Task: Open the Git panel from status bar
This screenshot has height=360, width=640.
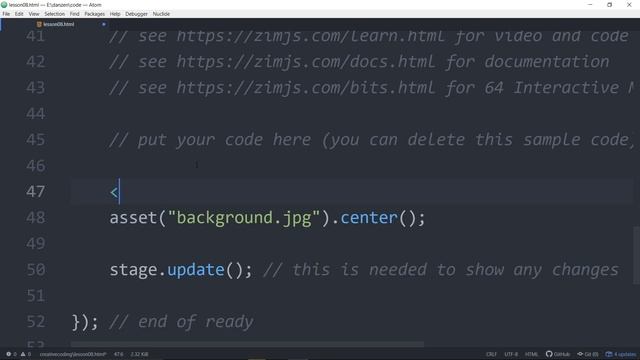Action: (588, 354)
